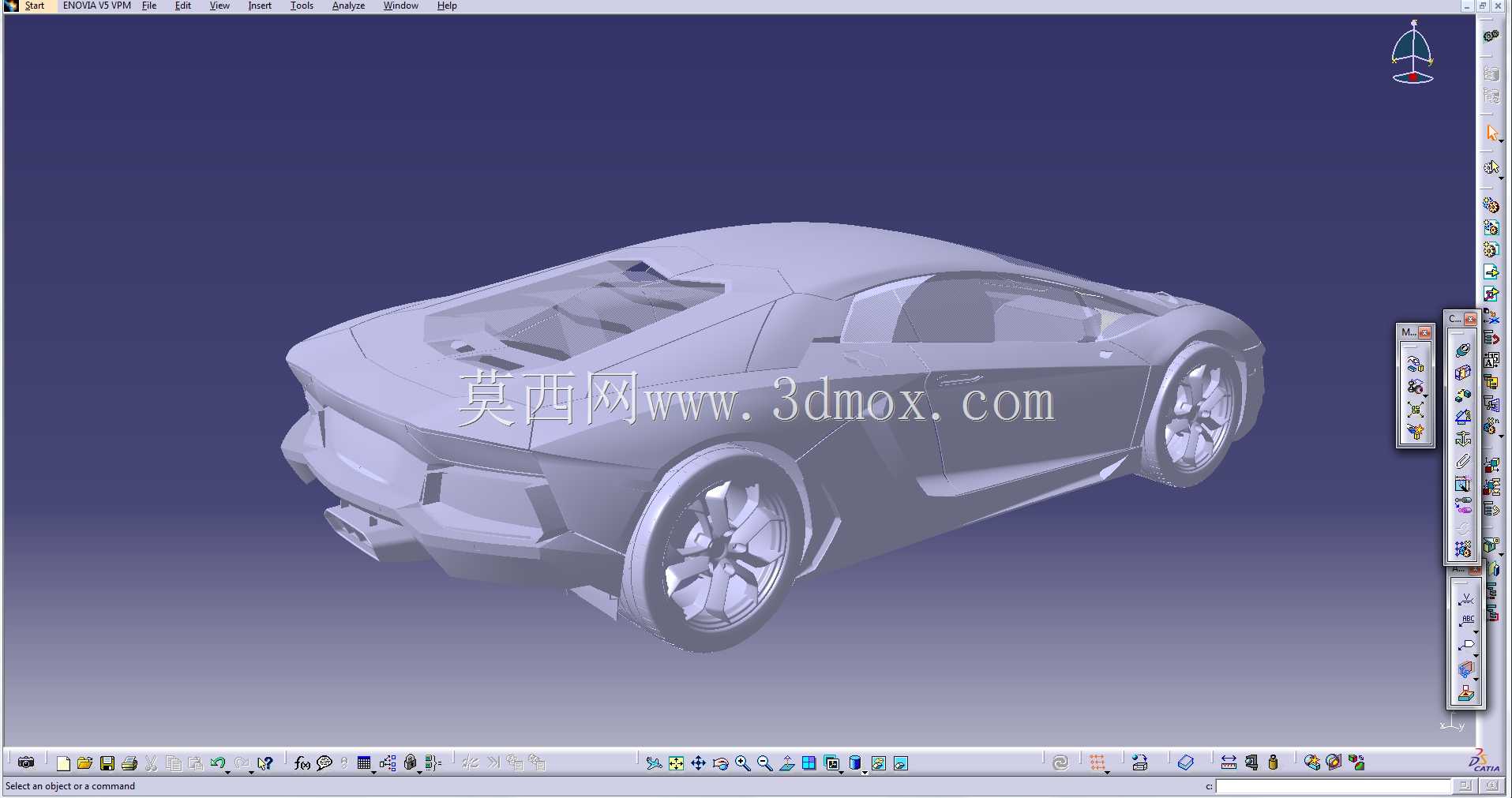Select the Rotate view tool
The width and height of the screenshot is (1512, 798).
coord(720,762)
